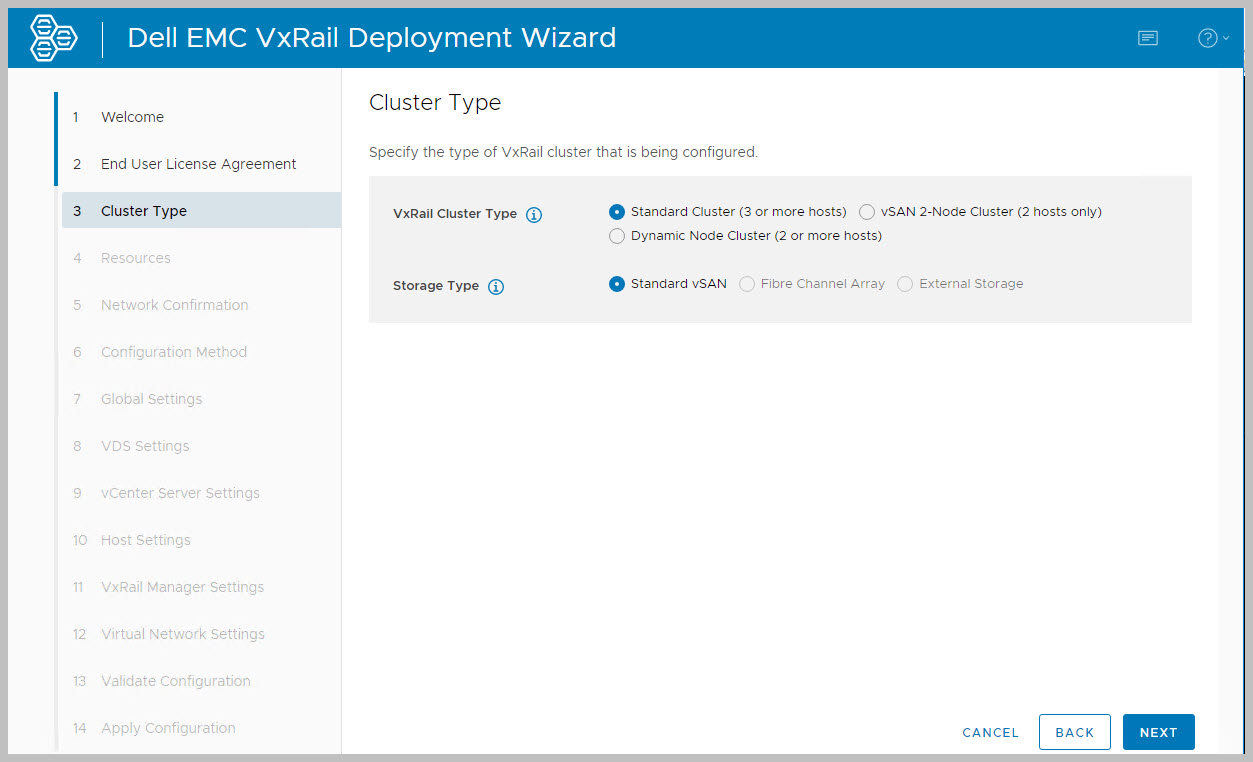Open the help question mark menu
Image resolution: width=1253 pixels, height=762 pixels.
1211,38
